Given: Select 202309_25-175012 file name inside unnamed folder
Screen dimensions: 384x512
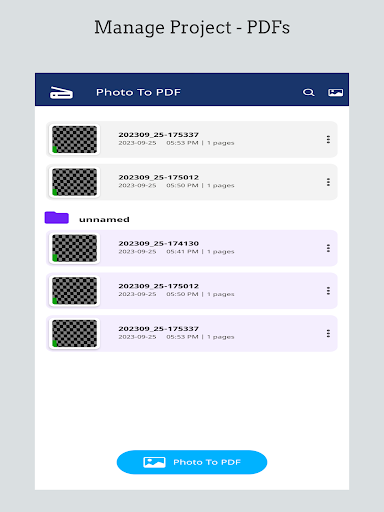Looking at the screenshot, I should click(x=159, y=286).
